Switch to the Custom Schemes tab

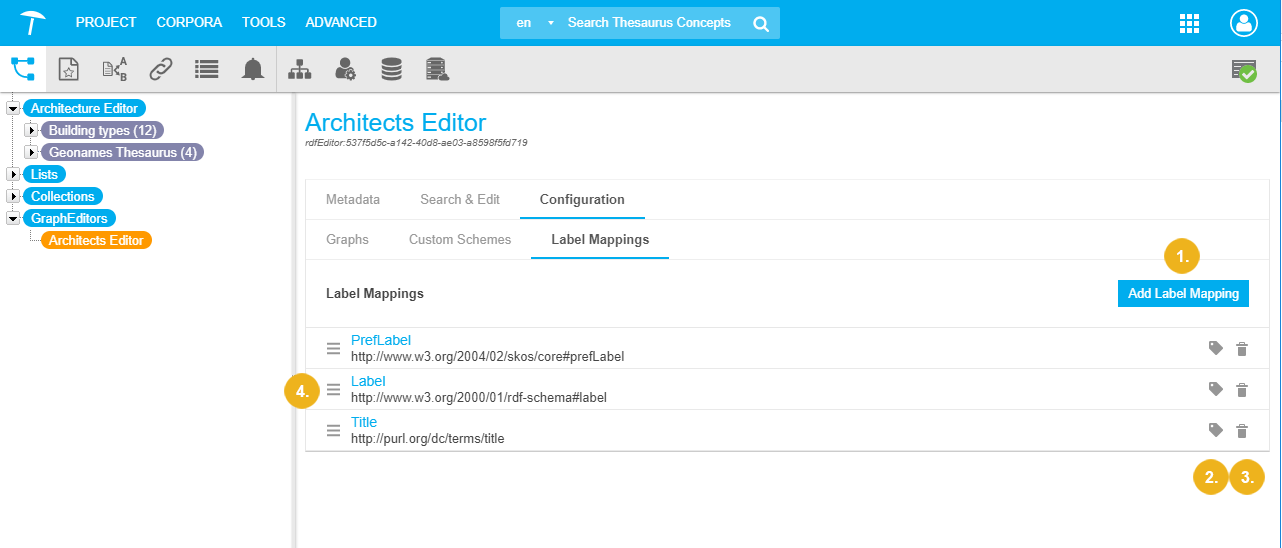[459, 239]
